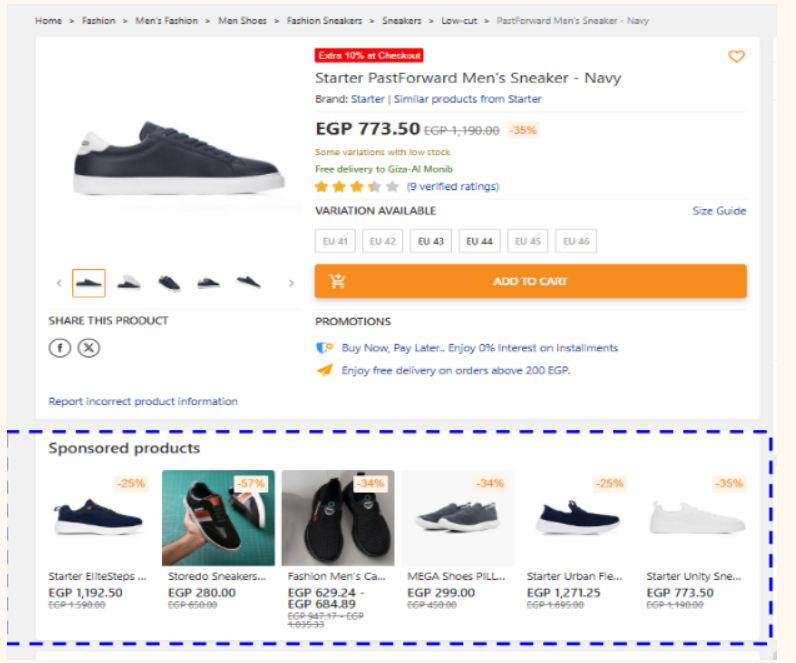
Task: Show next thumbnail with right arrow
Action: point(291,283)
